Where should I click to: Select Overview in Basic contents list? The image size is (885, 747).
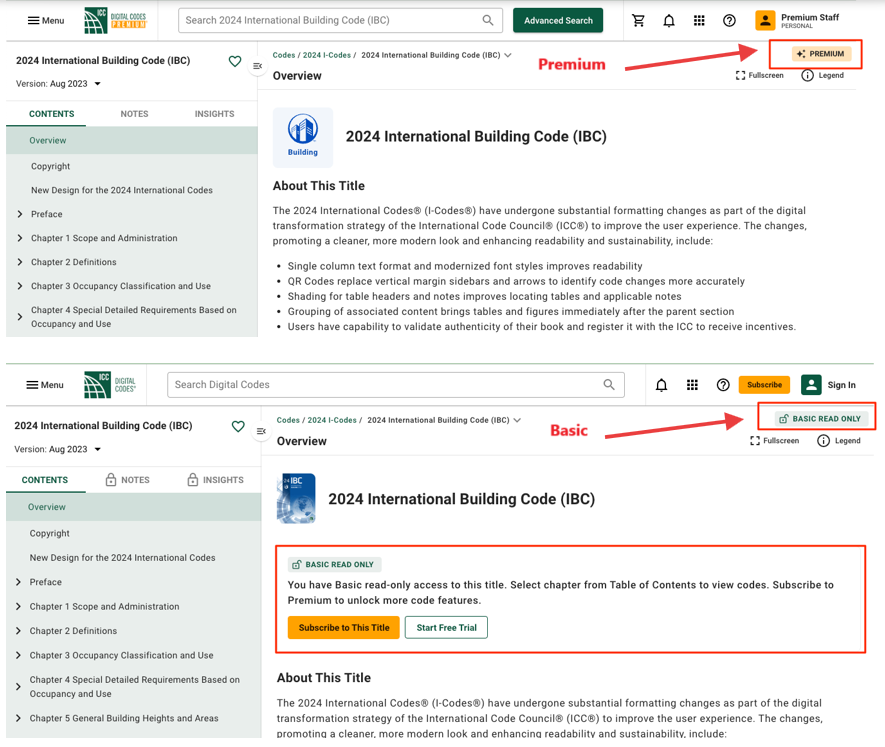[133, 507]
